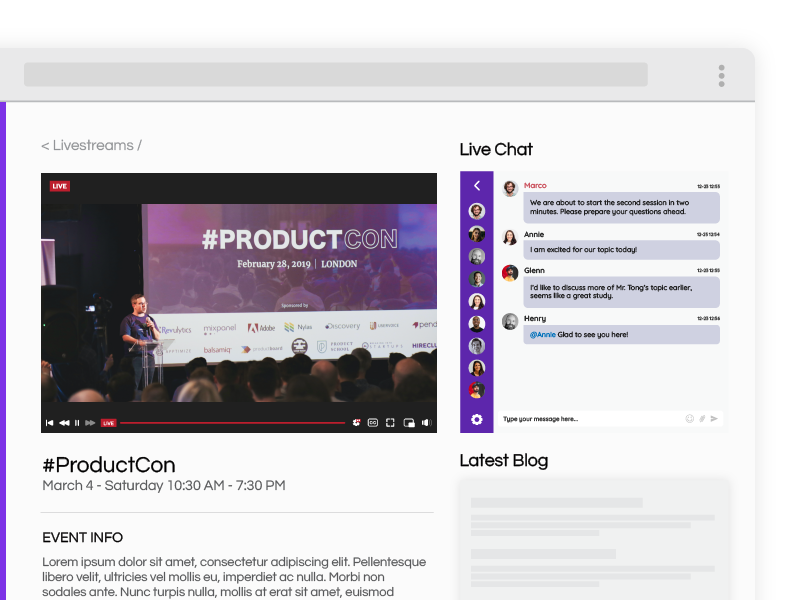The height and width of the screenshot is (600, 800).
Task: Go back to Livestreams breadcrumb link
Action: click(91, 146)
